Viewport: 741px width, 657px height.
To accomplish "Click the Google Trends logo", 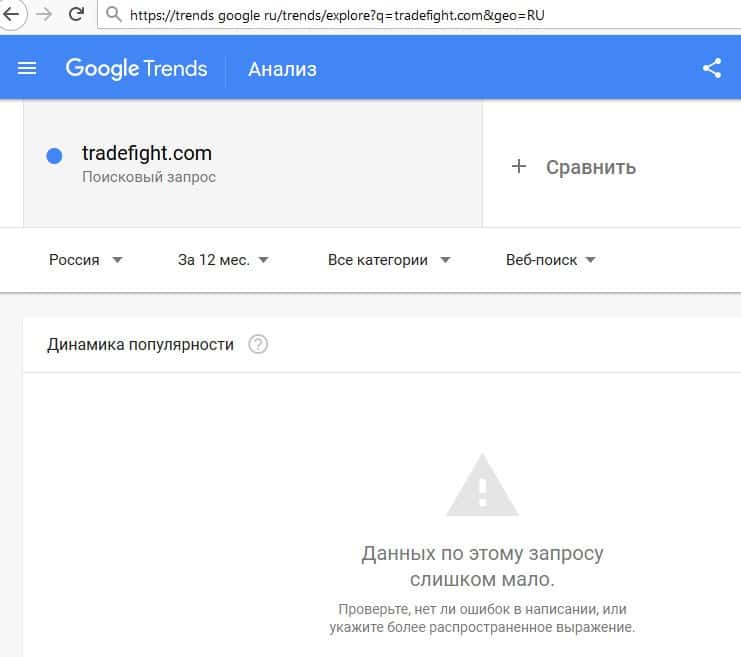I will click(136, 68).
